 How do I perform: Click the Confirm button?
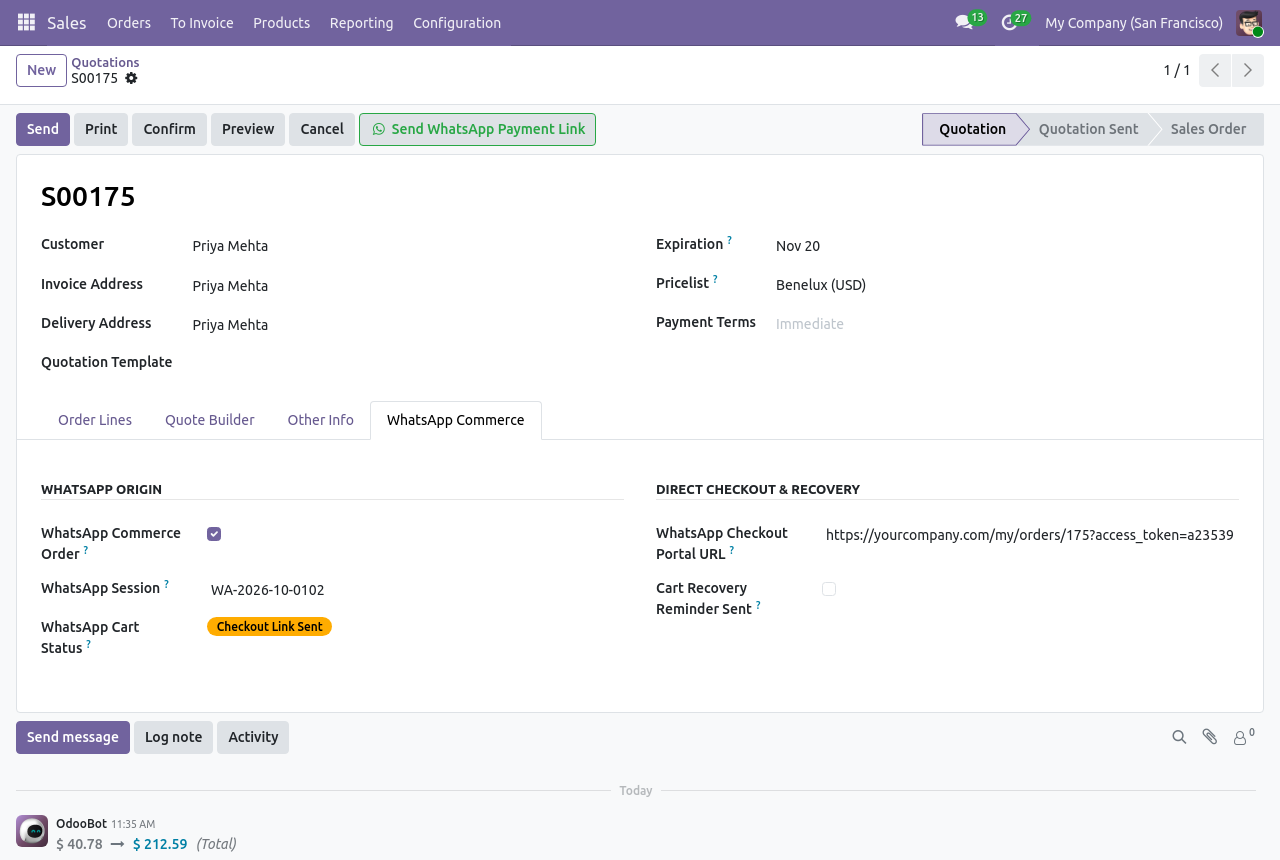(169, 129)
